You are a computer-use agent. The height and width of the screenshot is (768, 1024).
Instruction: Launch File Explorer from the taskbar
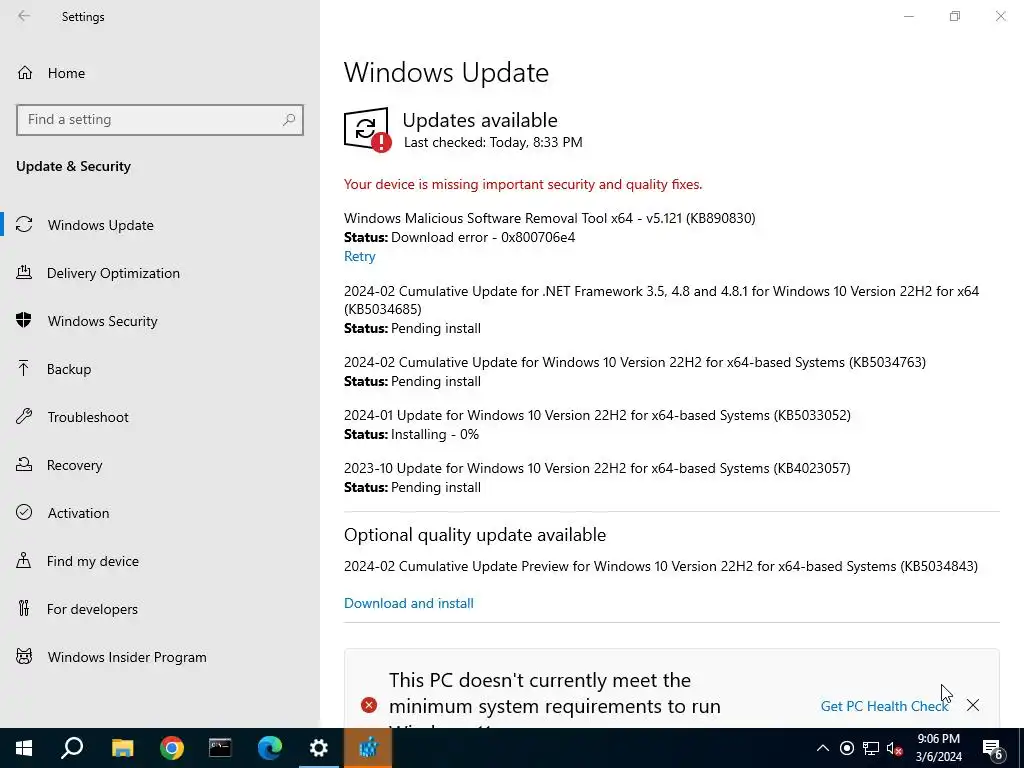tap(122, 748)
